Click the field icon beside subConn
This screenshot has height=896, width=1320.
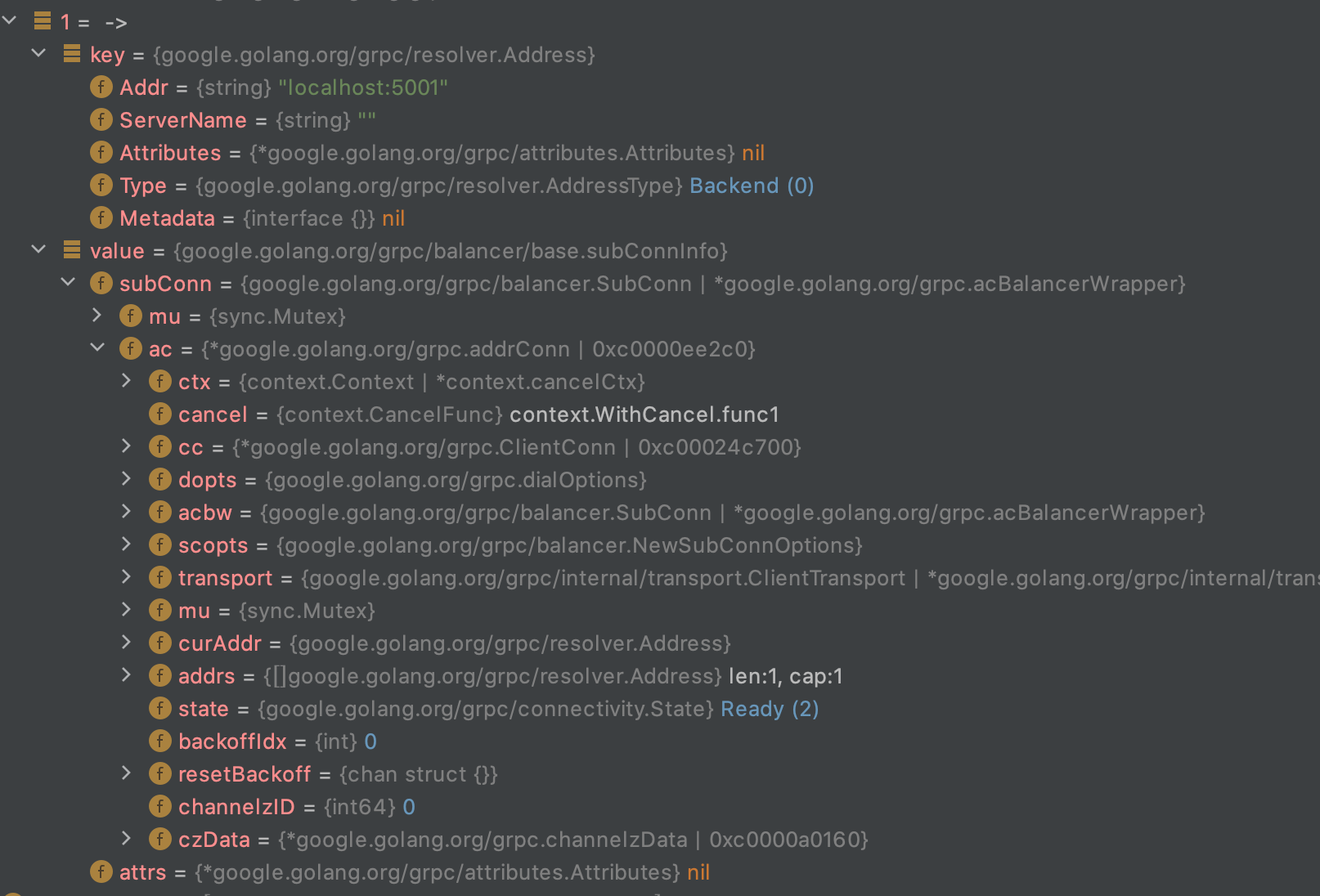(x=101, y=283)
